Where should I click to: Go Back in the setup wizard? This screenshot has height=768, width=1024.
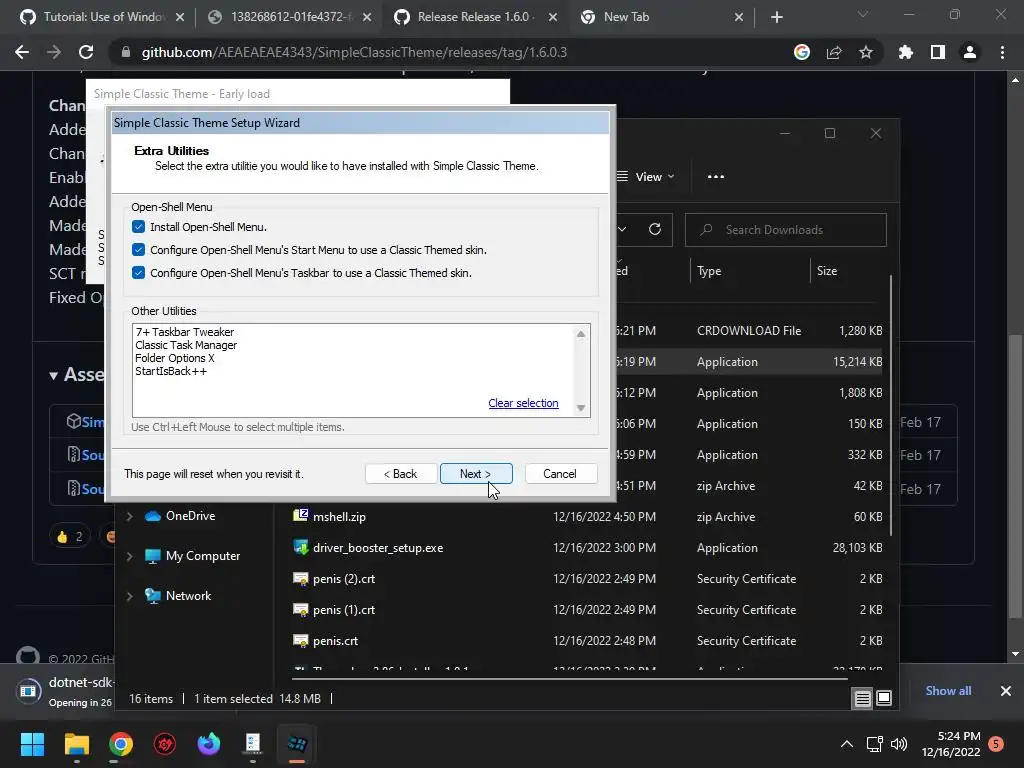click(x=400, y=473)
